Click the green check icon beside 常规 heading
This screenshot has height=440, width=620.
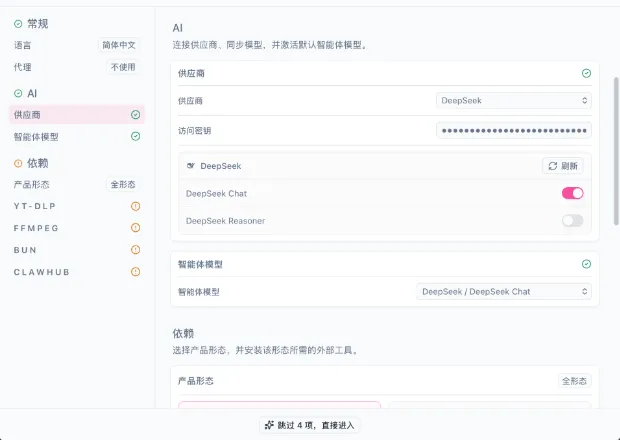[18, 24]
